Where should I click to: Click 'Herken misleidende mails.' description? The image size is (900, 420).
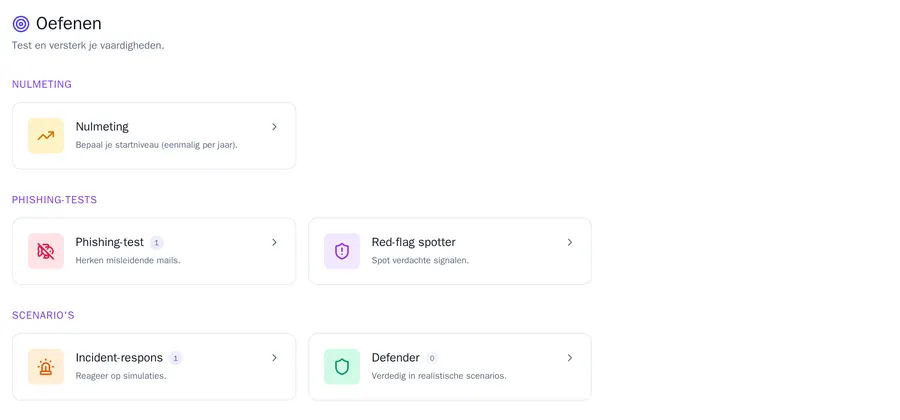point(128,260)
